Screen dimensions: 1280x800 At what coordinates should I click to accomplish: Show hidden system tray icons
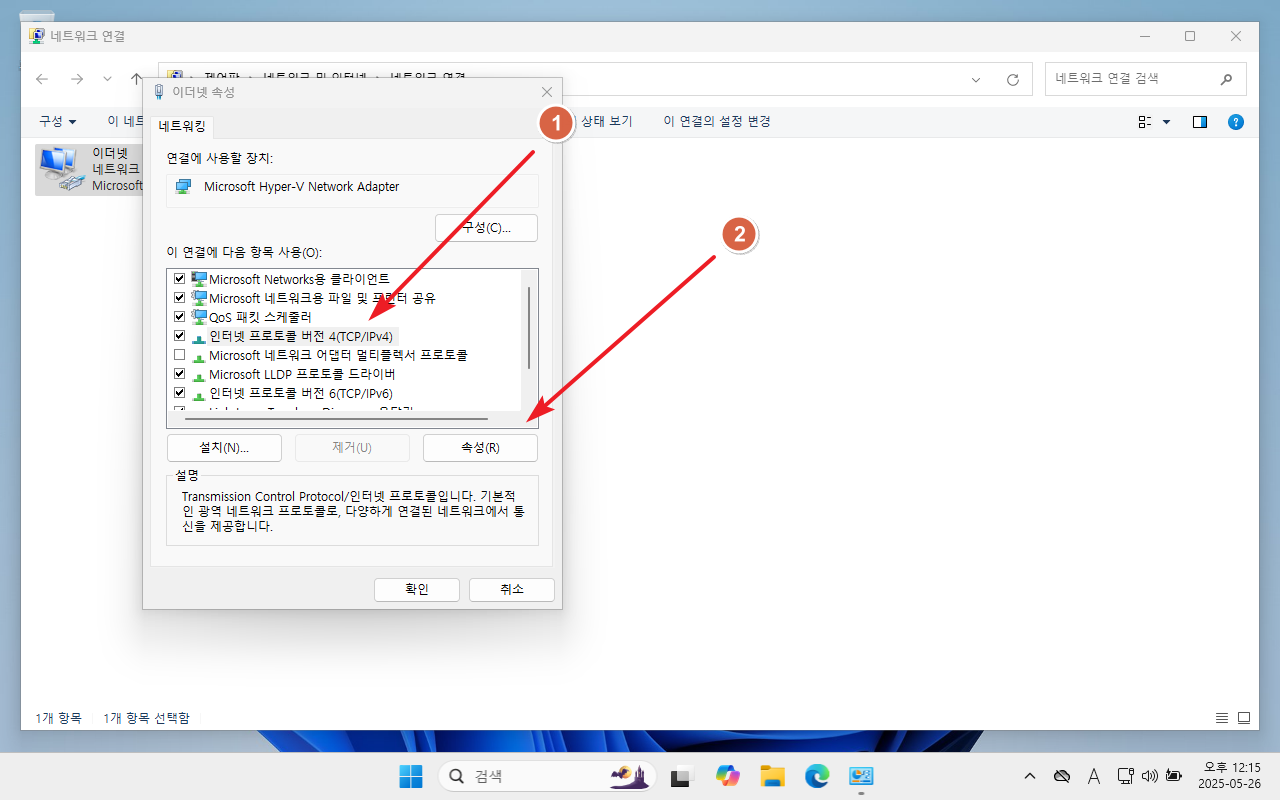coord(1030,776)
